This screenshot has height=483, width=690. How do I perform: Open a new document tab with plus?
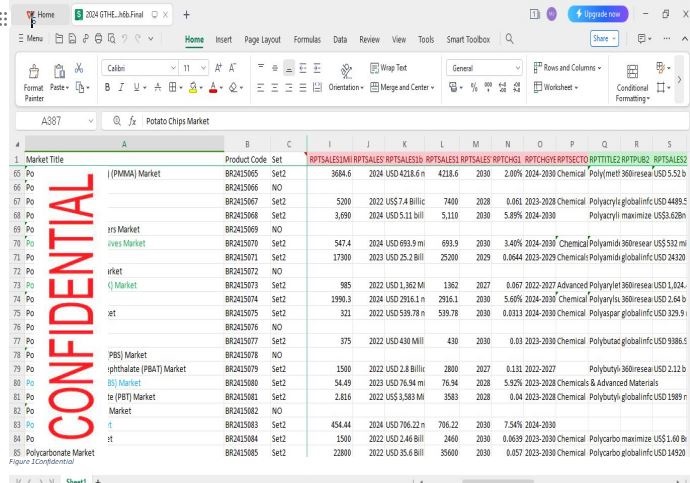187,15
